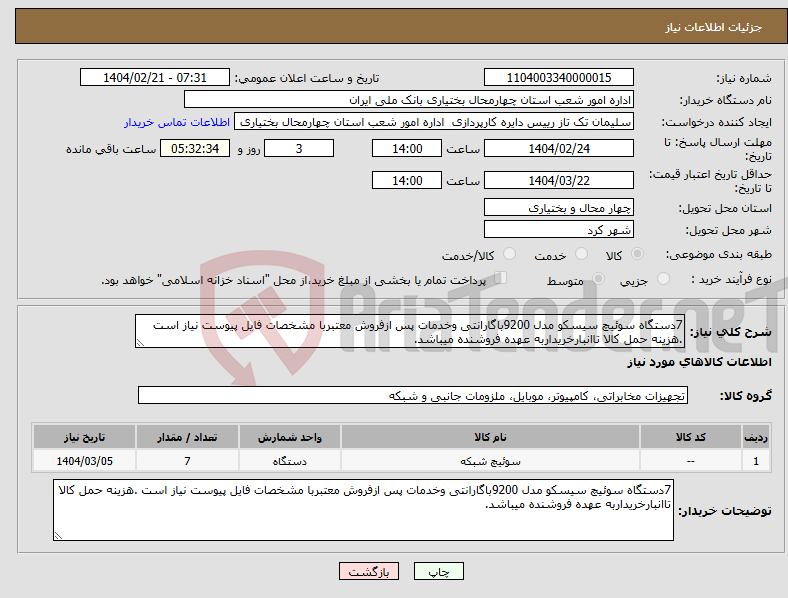Screen dimensions: 788x598
Task: Click the resize handle of شرح کلی نیاز textarea
Action: tap(140, 343)
